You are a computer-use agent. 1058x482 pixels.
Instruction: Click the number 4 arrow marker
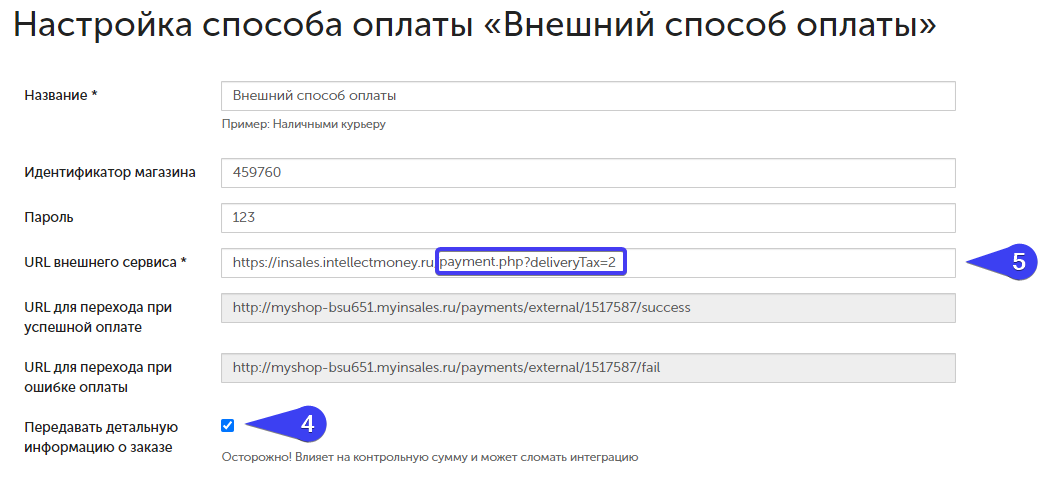click(299, 424)
